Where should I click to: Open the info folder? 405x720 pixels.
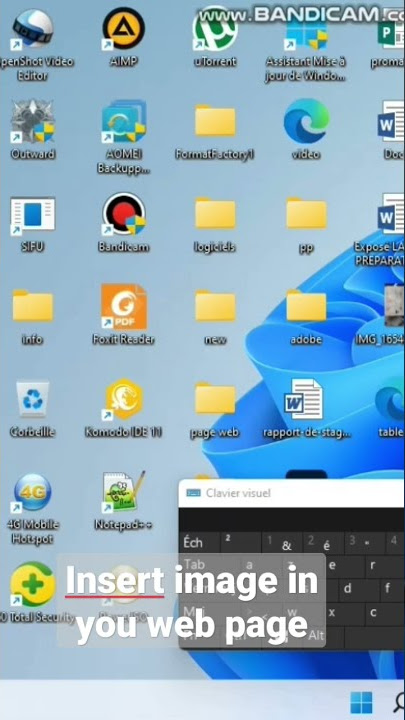pos(33,306)
